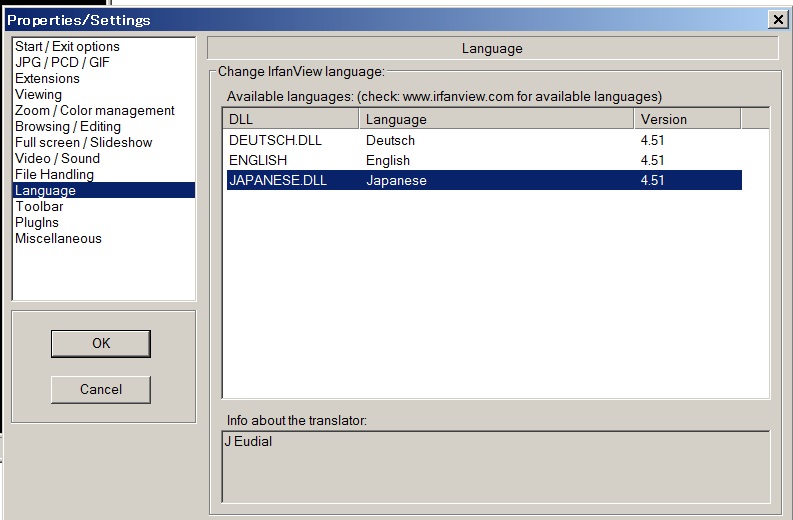
Task: Open the Toolbar settings category
Action: [39, 207]
